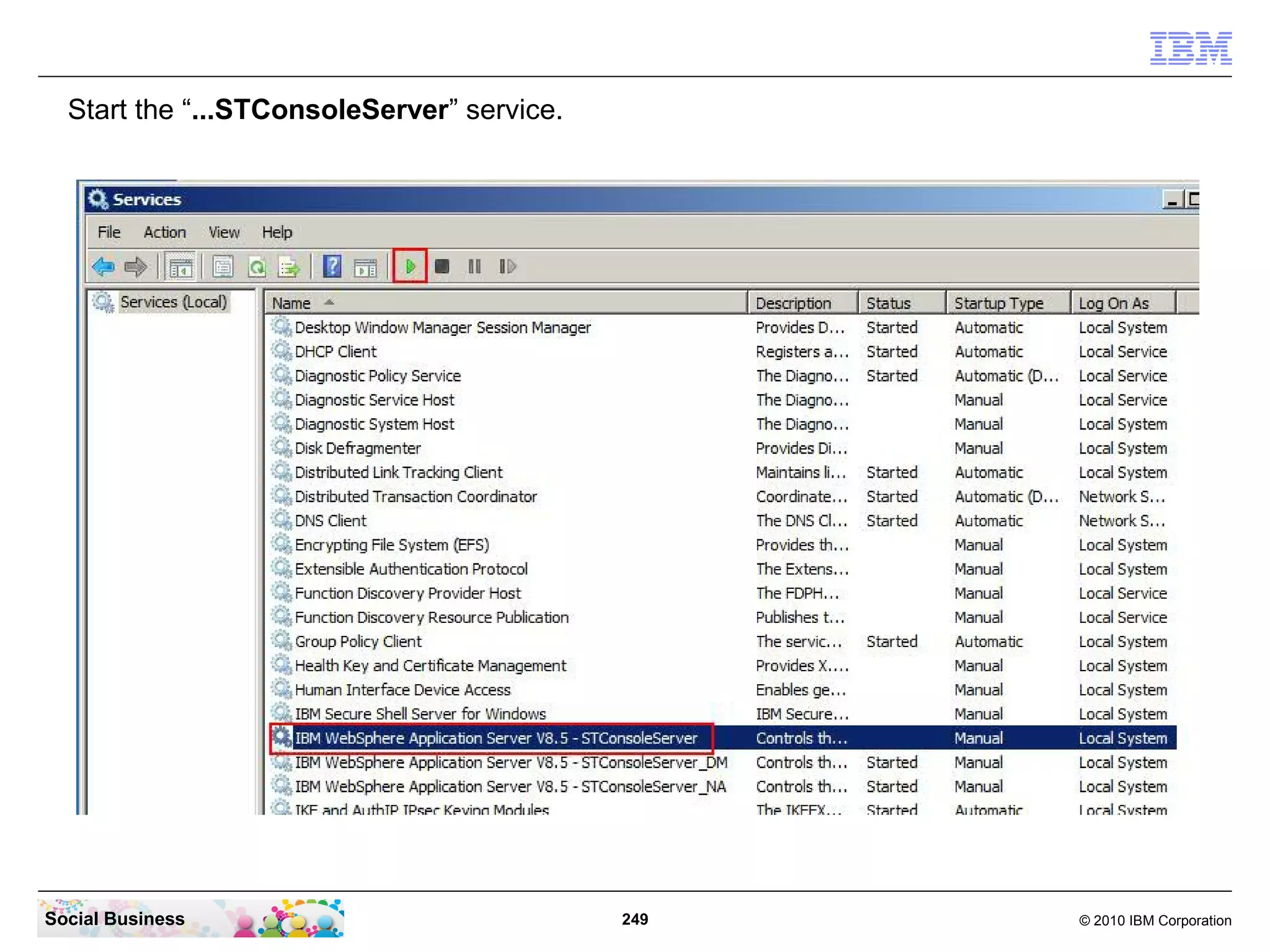
Task: Select Distributed Transaction Coordinator service
Action: point(722,496)
